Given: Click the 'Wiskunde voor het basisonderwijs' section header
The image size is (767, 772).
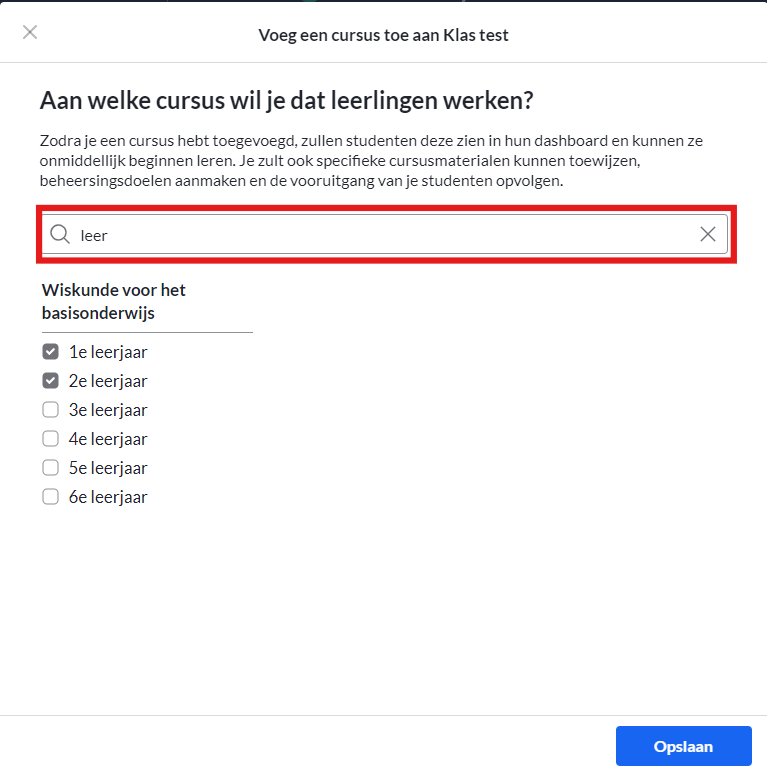Looking at the screenshot, I should 114,301.
